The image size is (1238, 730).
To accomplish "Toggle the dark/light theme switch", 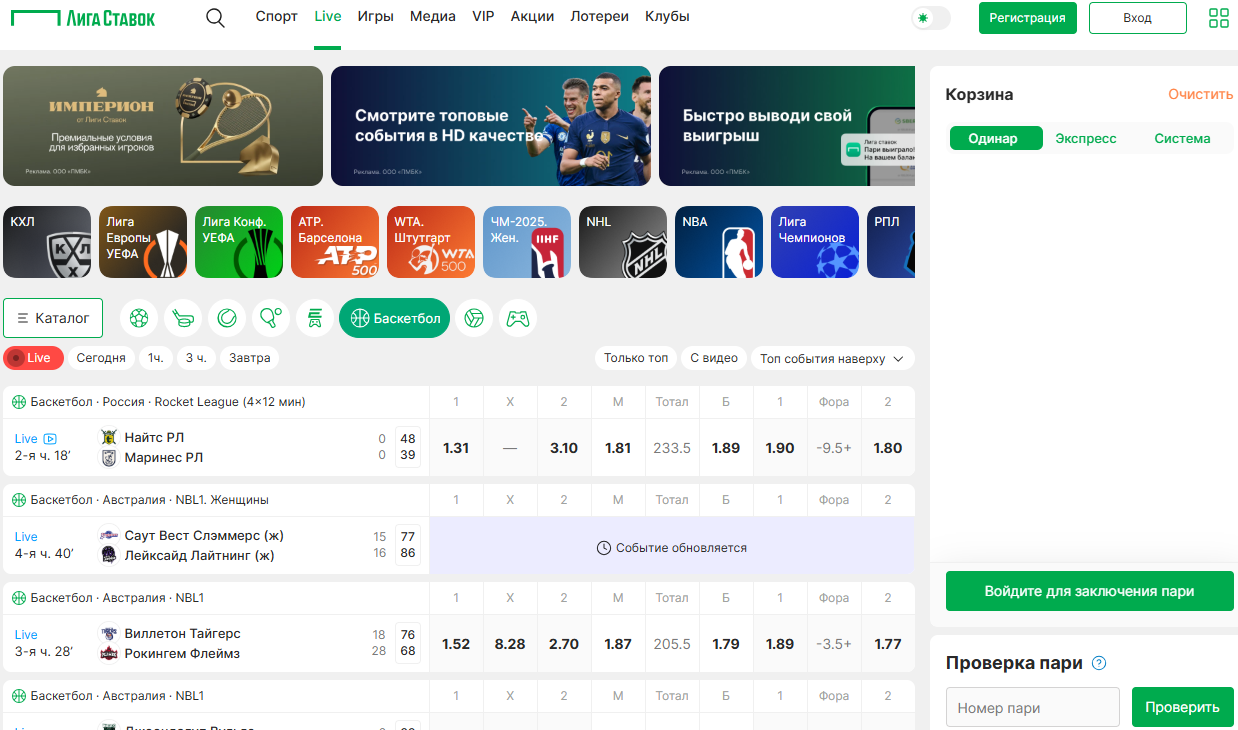I will tap(930, 18).
